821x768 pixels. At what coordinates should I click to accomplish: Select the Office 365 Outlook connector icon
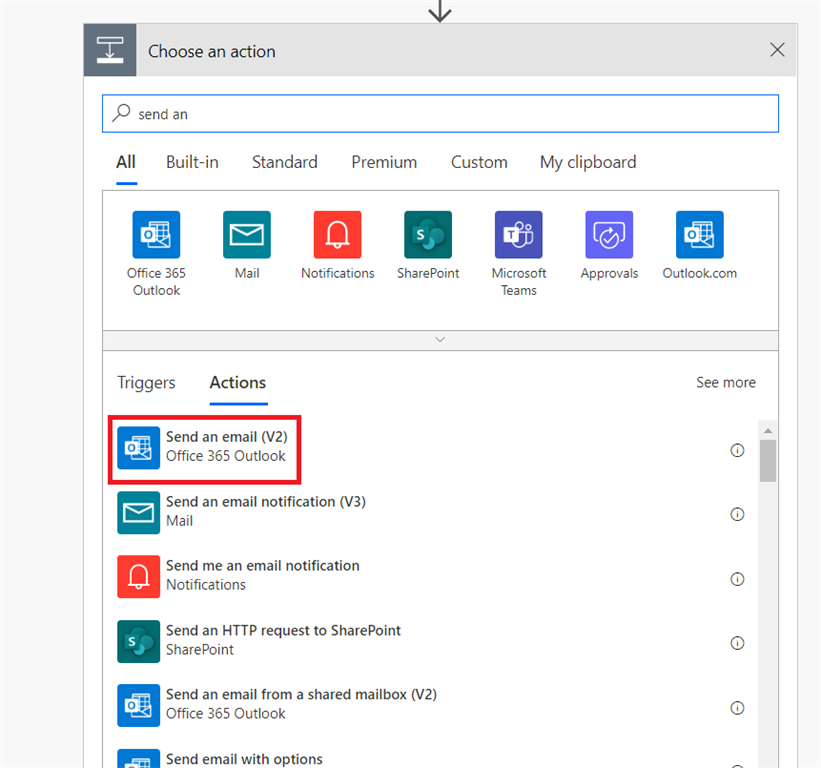click(x=156, y=235)
